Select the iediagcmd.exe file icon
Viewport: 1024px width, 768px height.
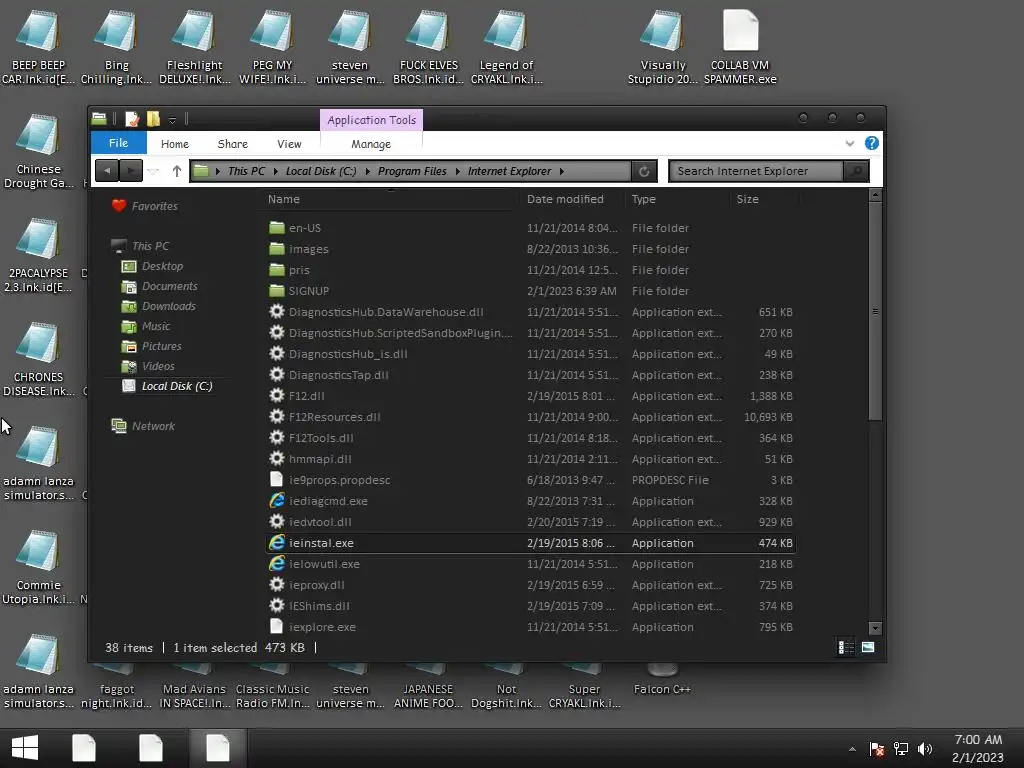pos(277,501)
